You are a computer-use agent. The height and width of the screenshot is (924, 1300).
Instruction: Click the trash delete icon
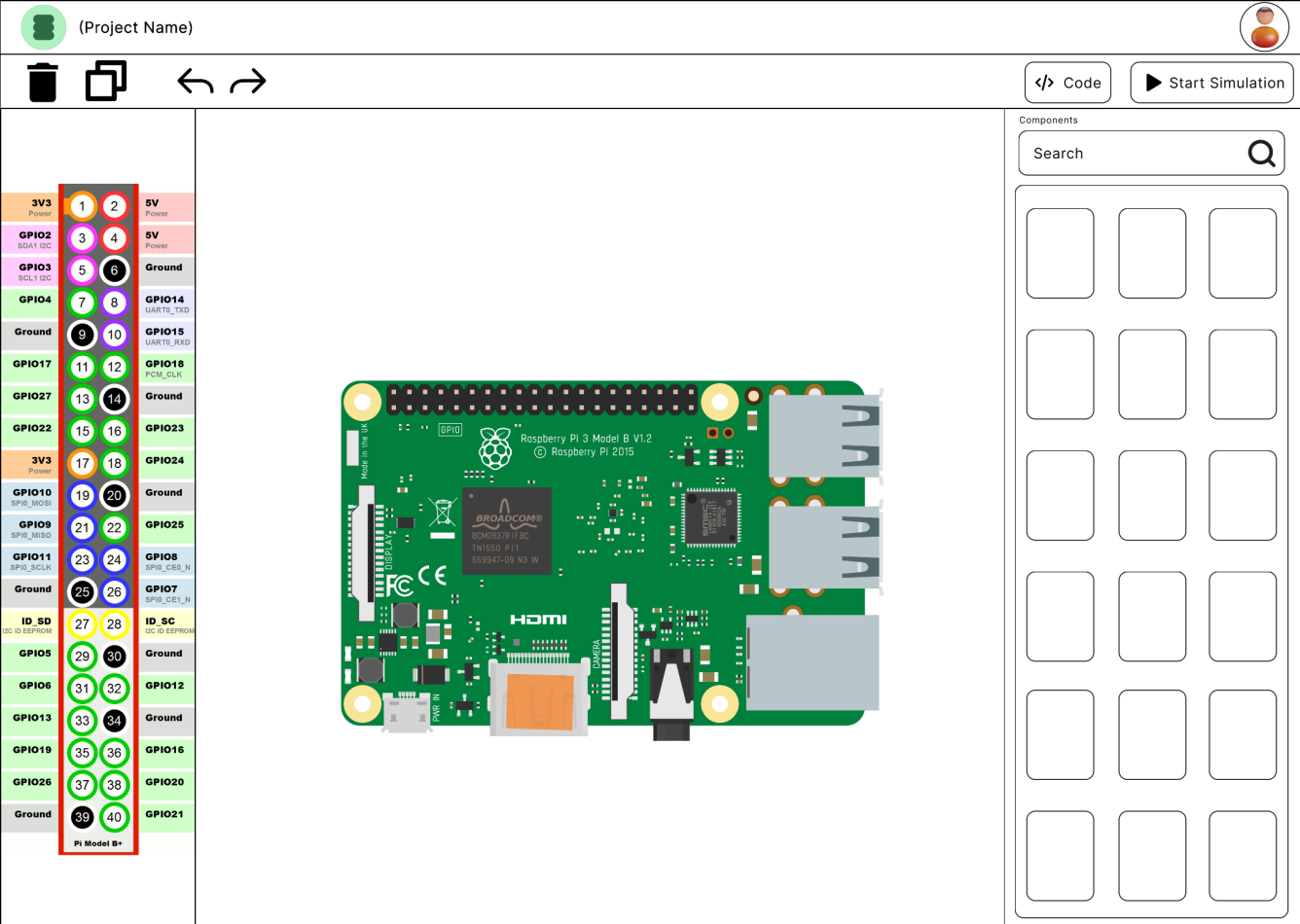click(x=43, y=83)
